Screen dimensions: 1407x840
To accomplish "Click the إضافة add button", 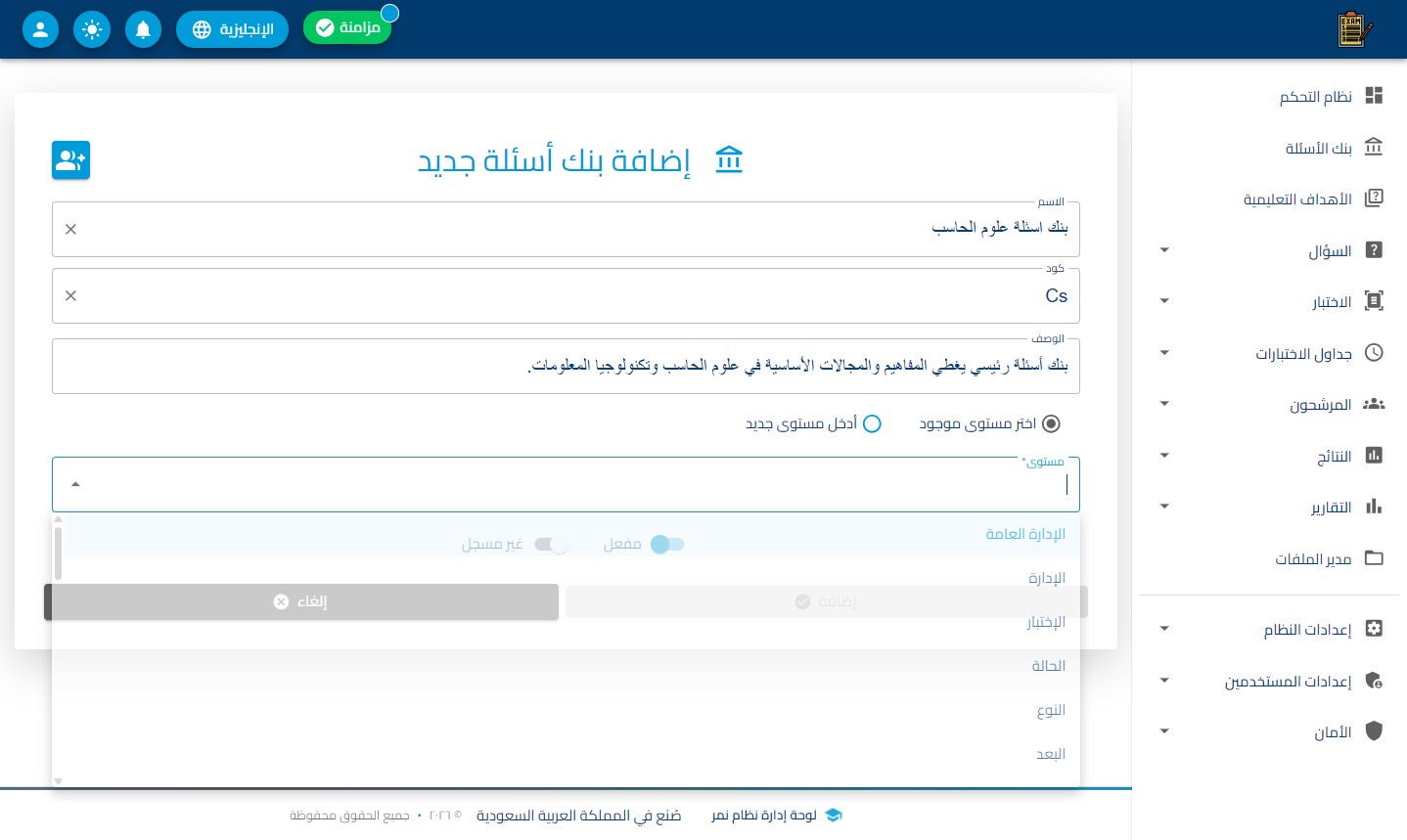I will pos(827,601).
